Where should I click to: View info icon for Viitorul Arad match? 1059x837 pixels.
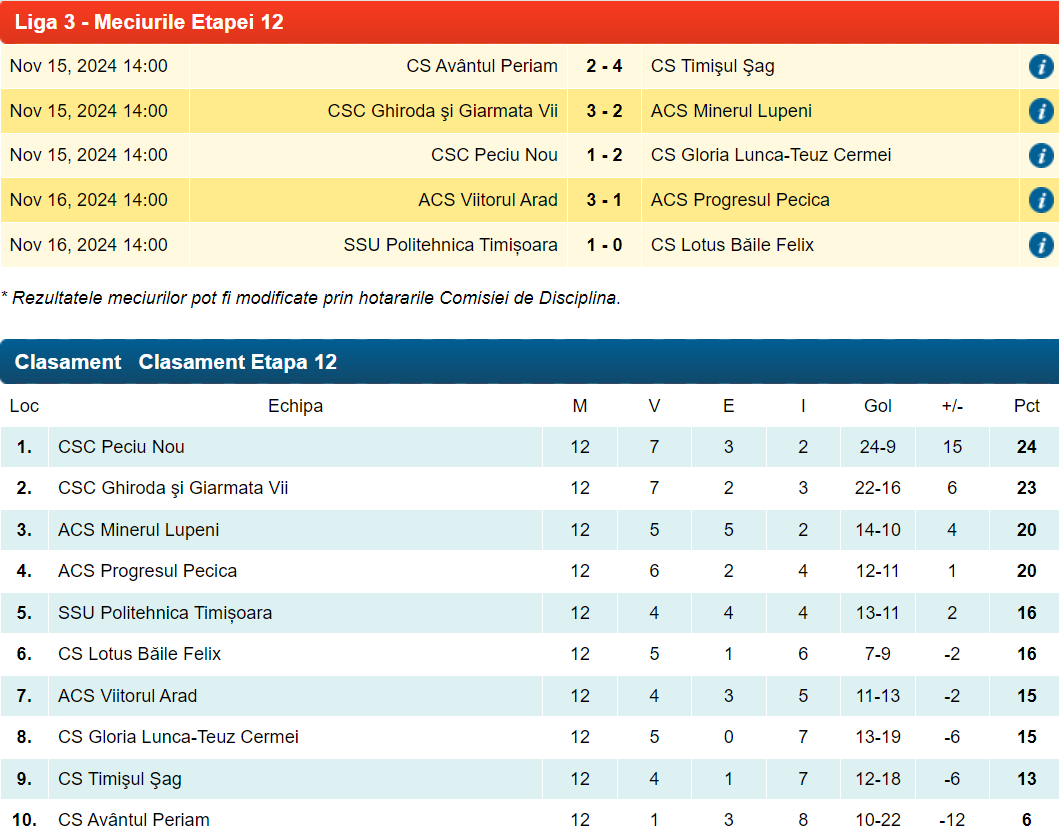pos(1040,200)
